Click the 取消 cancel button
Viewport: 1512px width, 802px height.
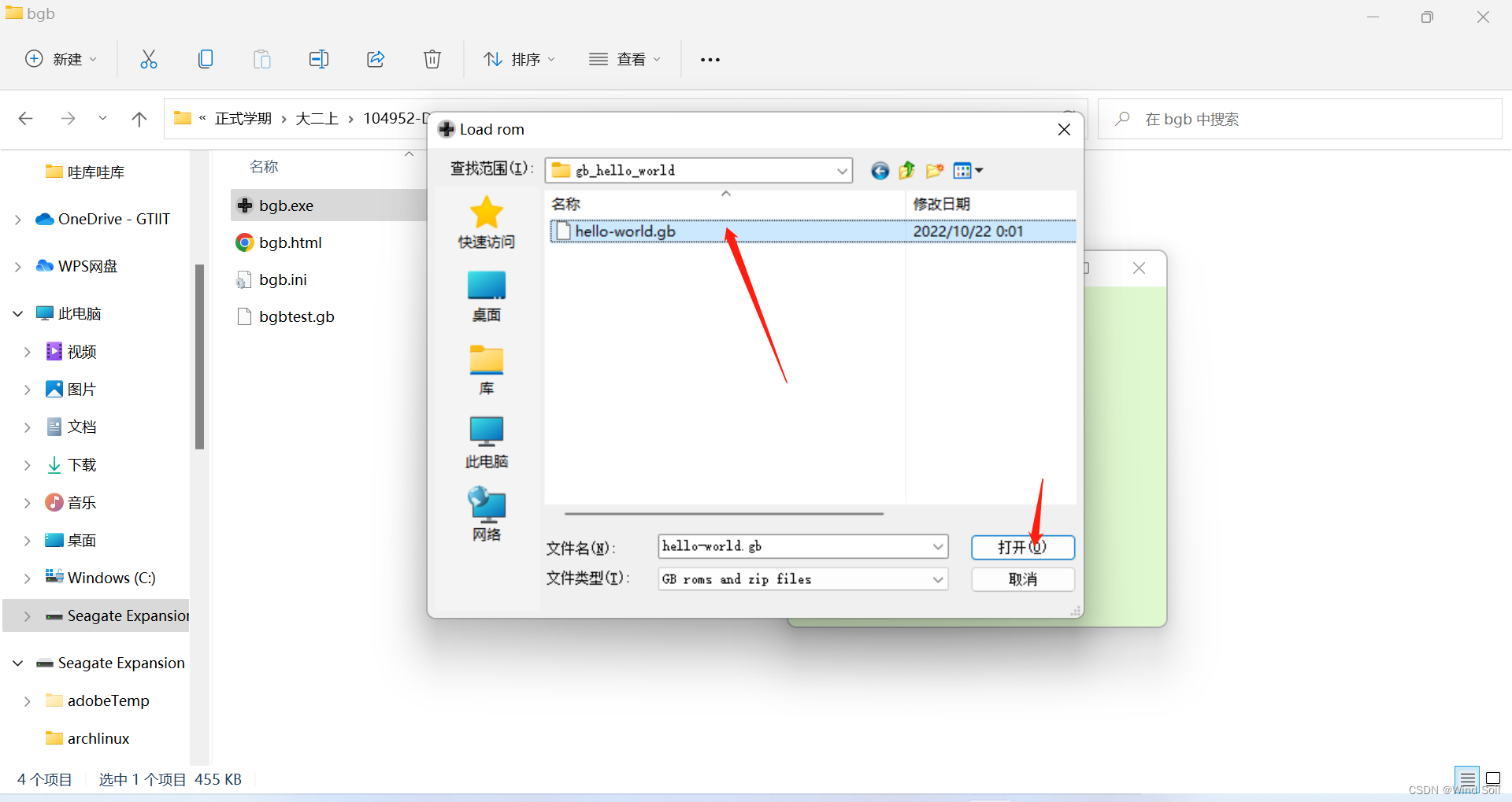[1022, 579]
